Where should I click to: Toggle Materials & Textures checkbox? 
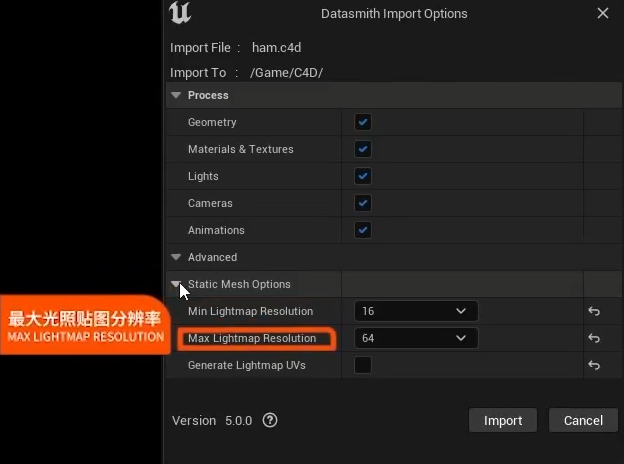click(363, 149)
